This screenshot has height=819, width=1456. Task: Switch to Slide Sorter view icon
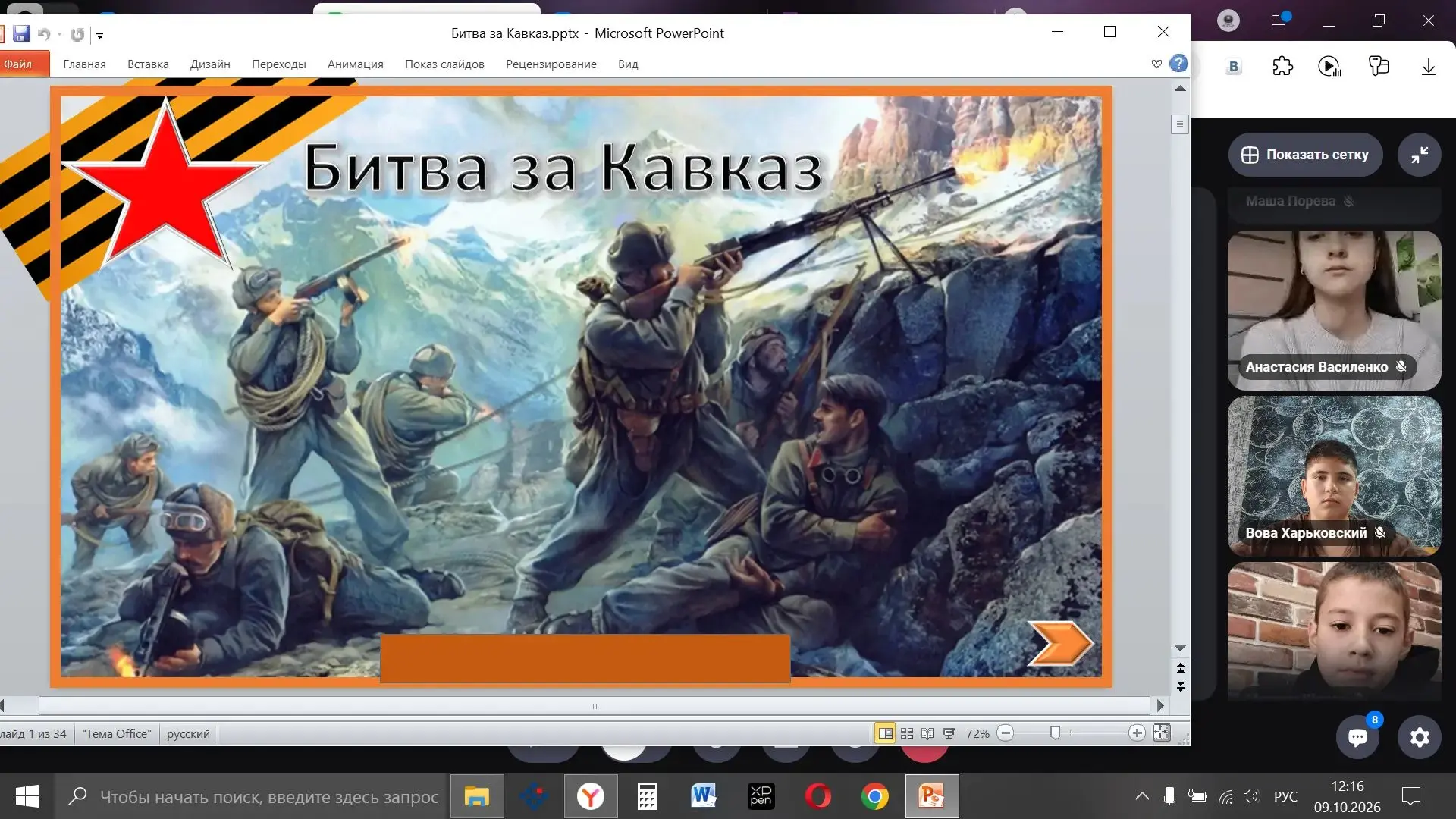click(906, 733)
